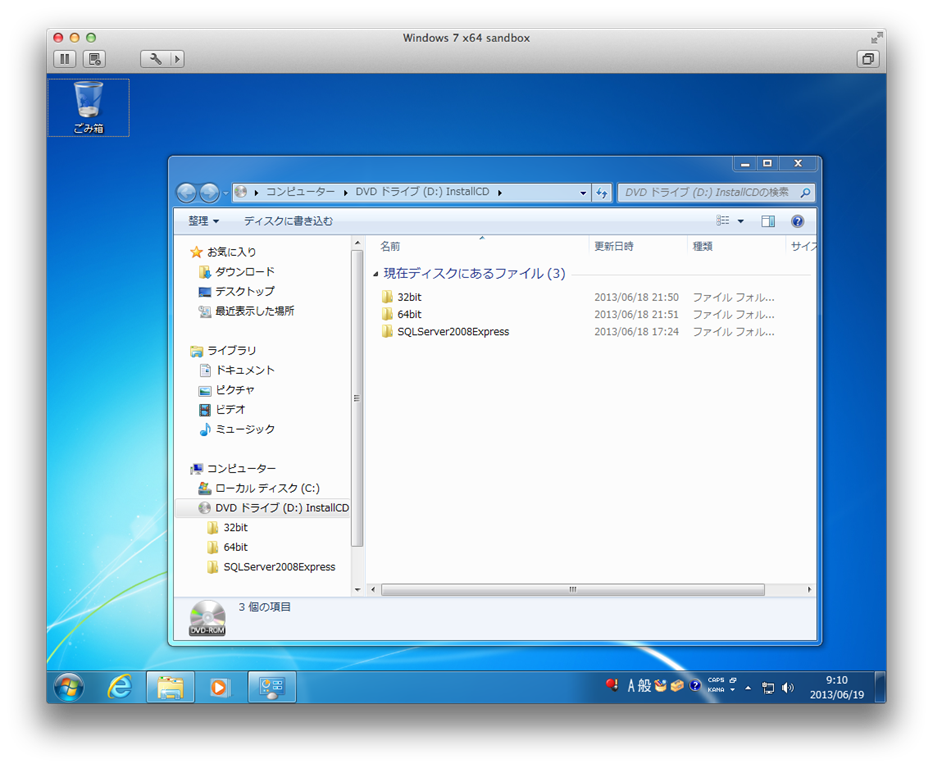Select ローカル ディスク (C:) in navigation pane
The height and width of the screenshot is (768, 933).
[267, 488]
